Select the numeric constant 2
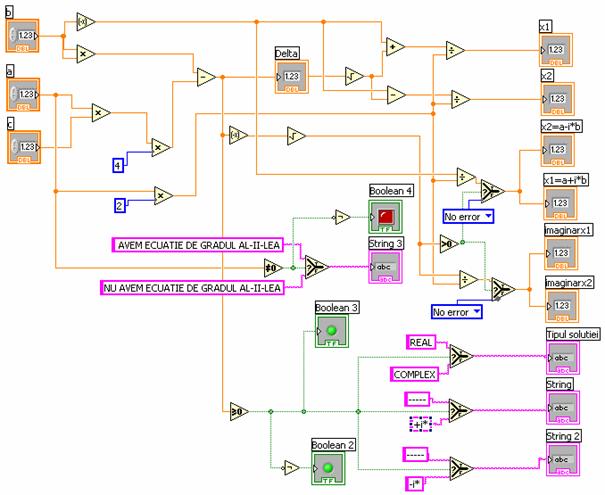The height and width of the screenshot is (495, 605). (120, 206)
